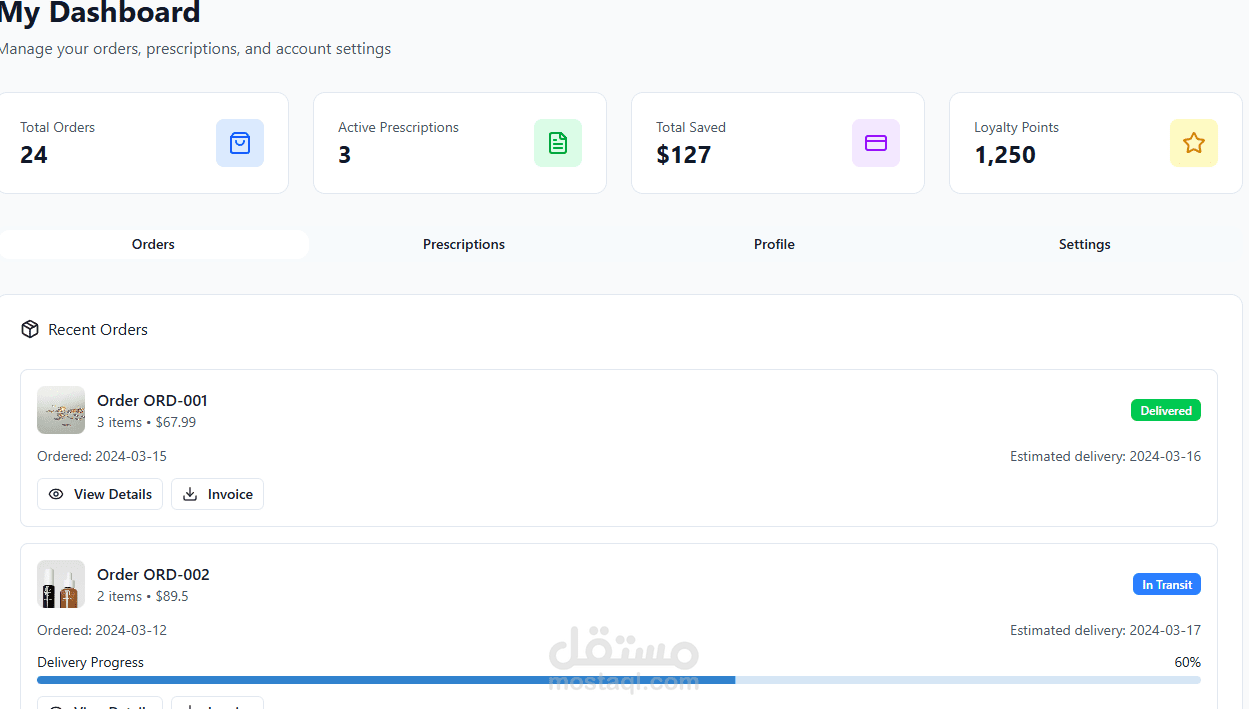Click the Delivered status badge
Screen dimensions: 1249x709
(1166, 411)
